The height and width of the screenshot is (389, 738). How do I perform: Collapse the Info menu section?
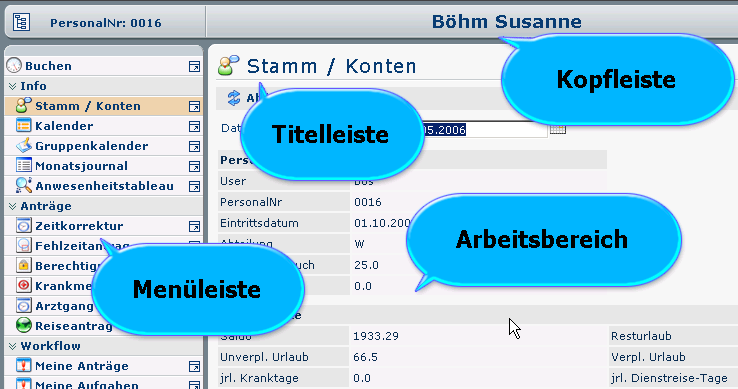[x=13, y=86]
